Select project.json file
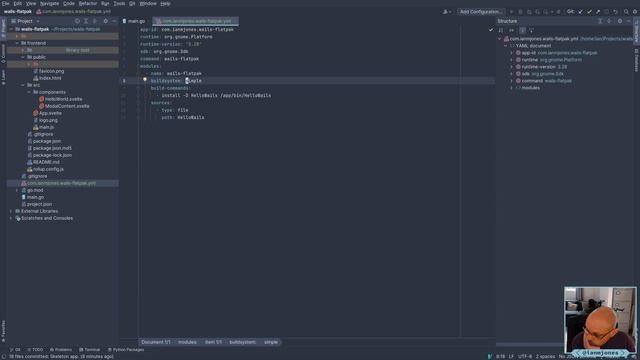The height and width of the screenshot is (360, 640). tap(36, 204)
